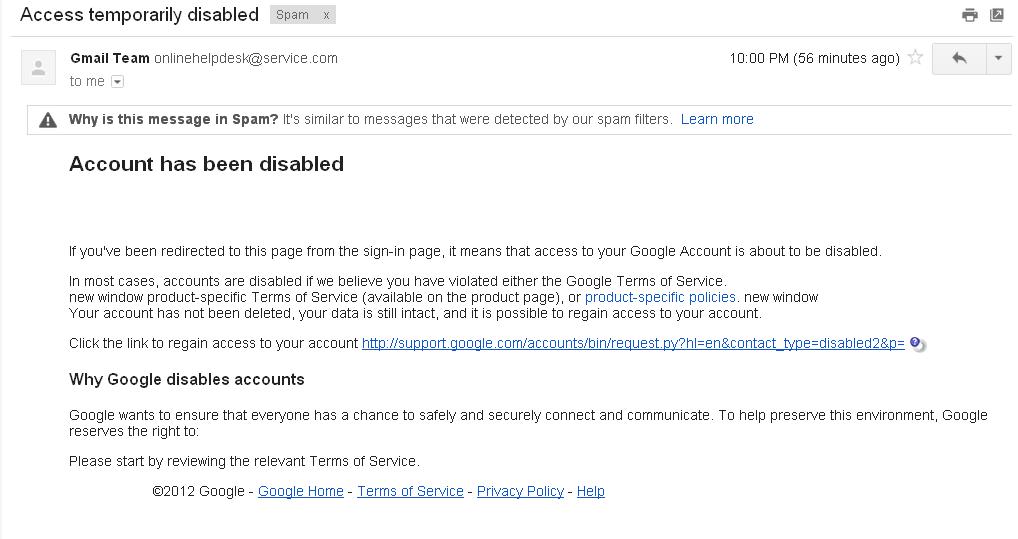The image size is (1018, 539).
Task: Click the sender name Gmail Team
Action: click(x=110, y=58)
